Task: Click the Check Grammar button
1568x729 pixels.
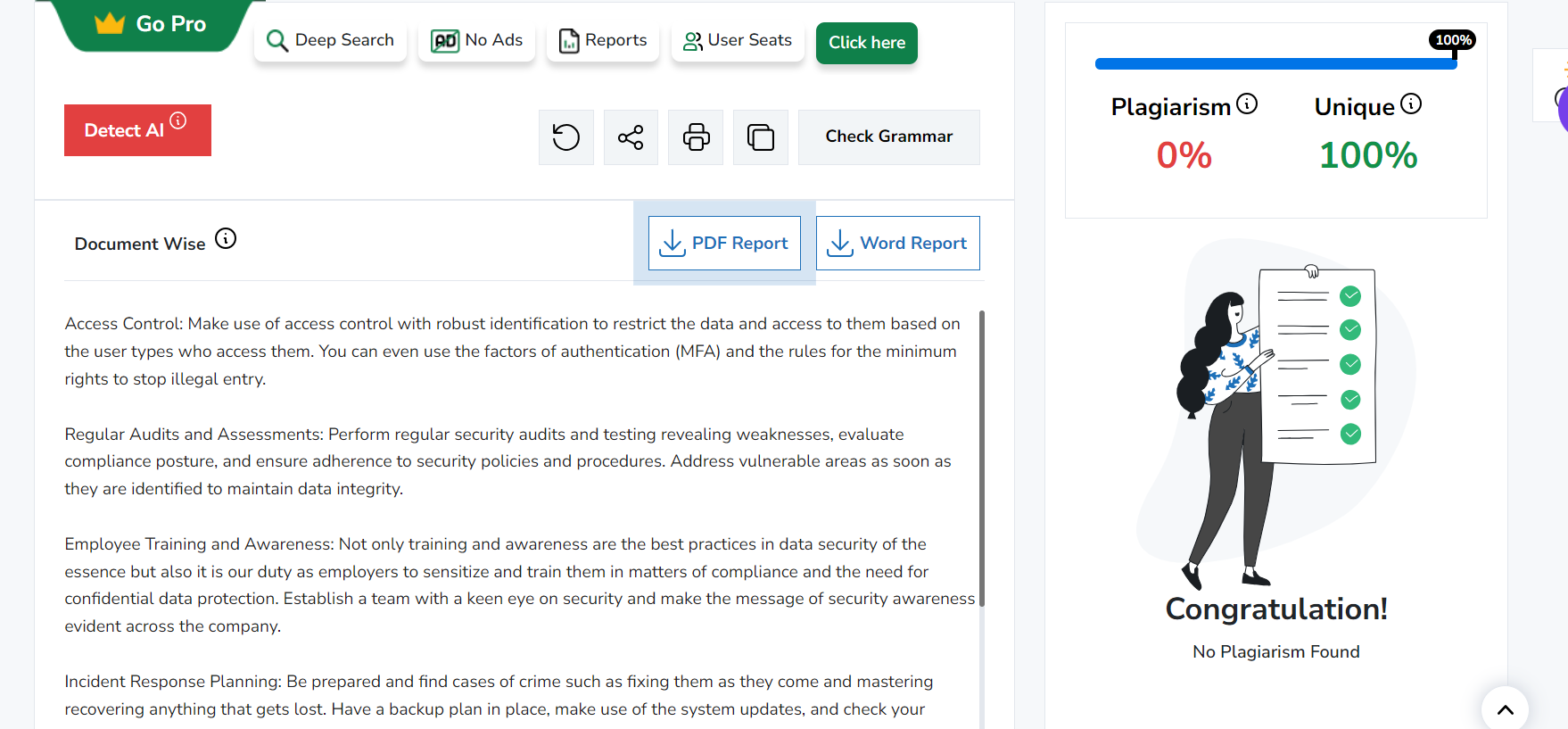Action: (x=888, y=137)
